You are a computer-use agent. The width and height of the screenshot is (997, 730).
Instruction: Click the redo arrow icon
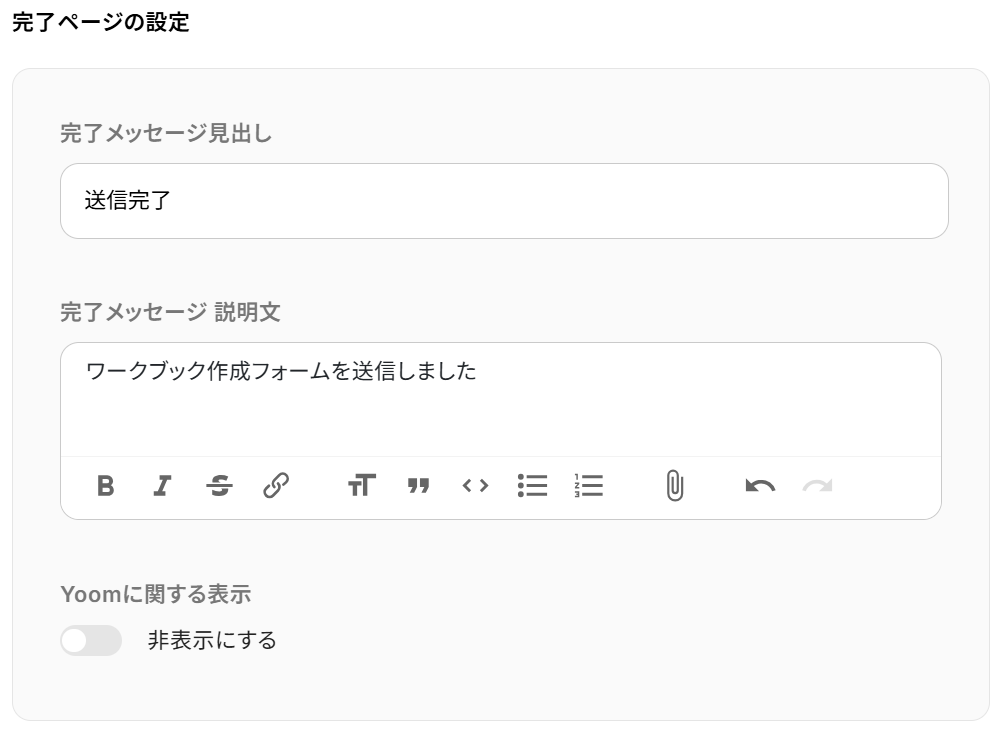(817, 486)
